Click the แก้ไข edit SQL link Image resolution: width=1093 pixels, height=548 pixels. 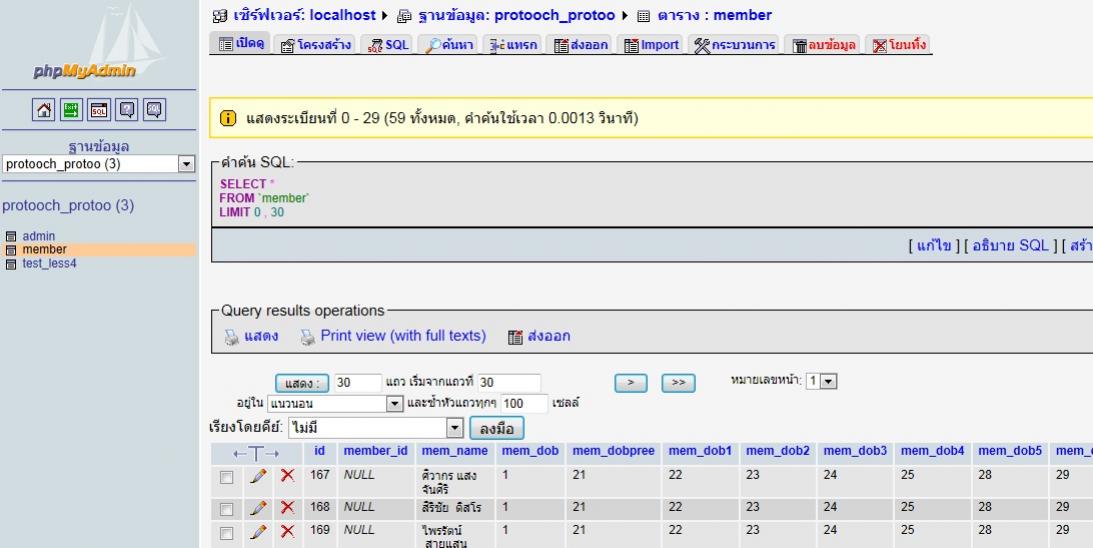(934, 245)
